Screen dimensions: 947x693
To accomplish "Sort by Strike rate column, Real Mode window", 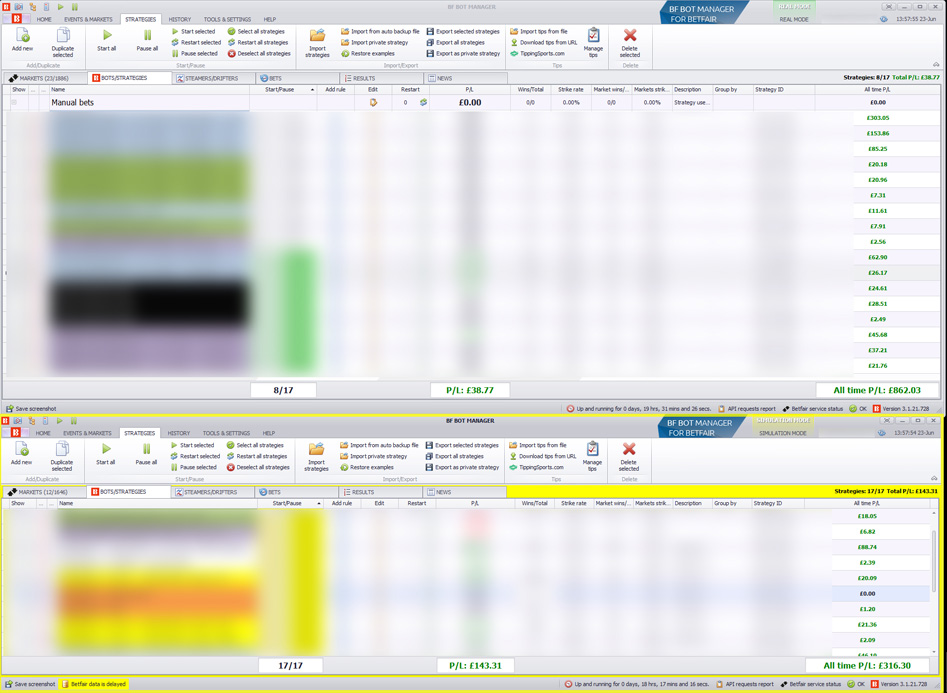I will 571,89.
